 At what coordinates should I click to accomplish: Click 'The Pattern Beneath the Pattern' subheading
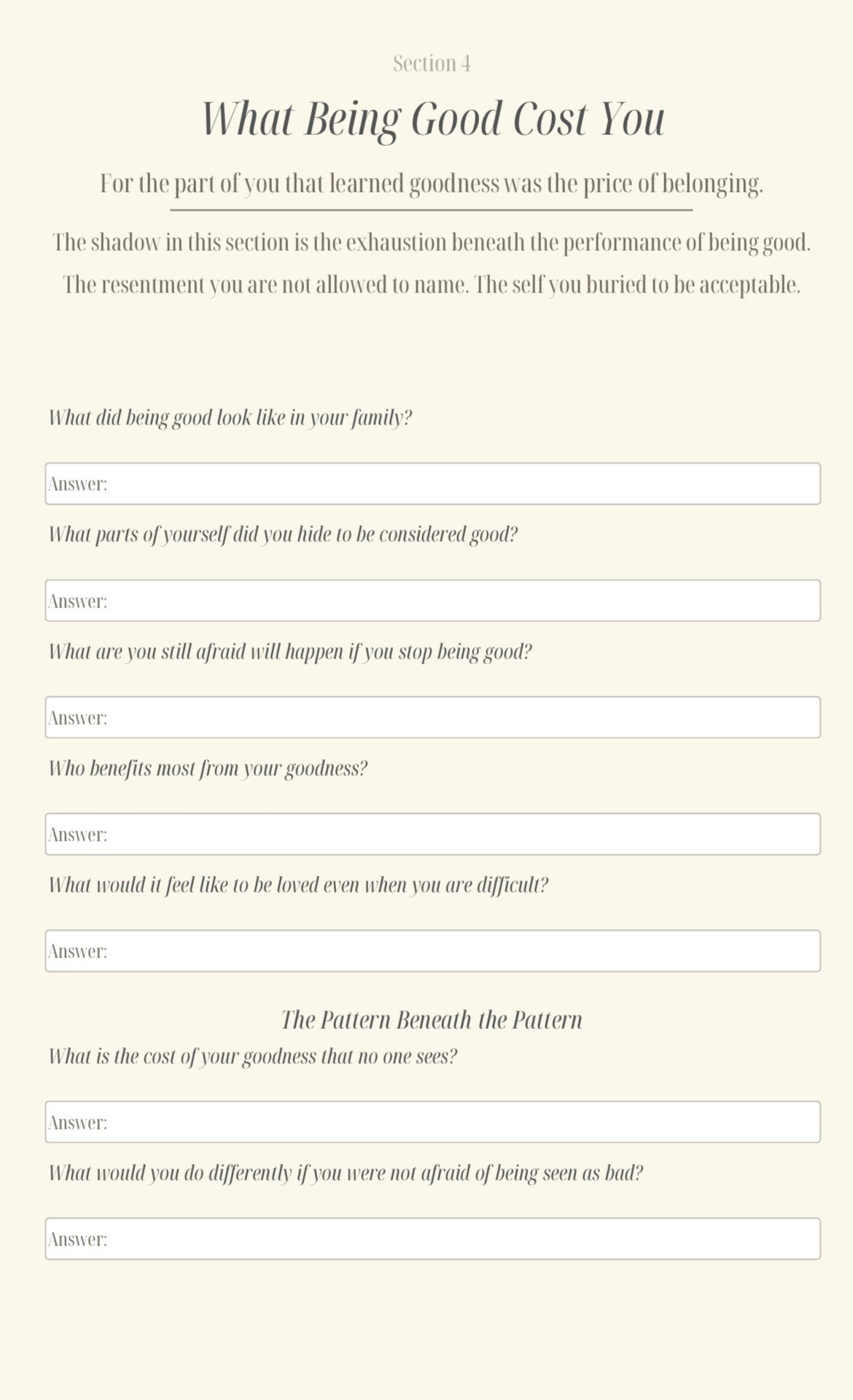click(x=432, y=1019)
